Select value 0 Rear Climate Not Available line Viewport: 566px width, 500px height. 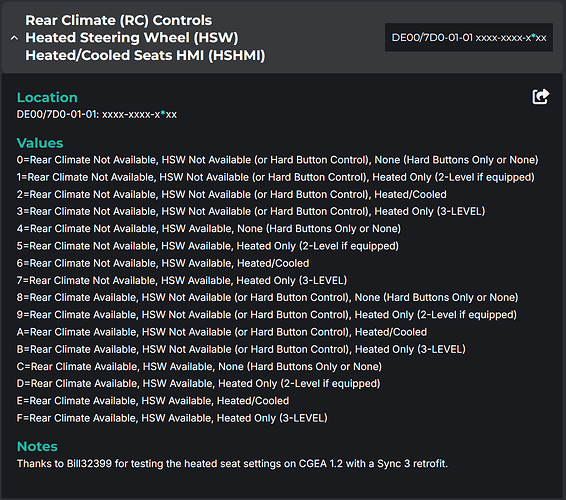click(x=277, y=160)
